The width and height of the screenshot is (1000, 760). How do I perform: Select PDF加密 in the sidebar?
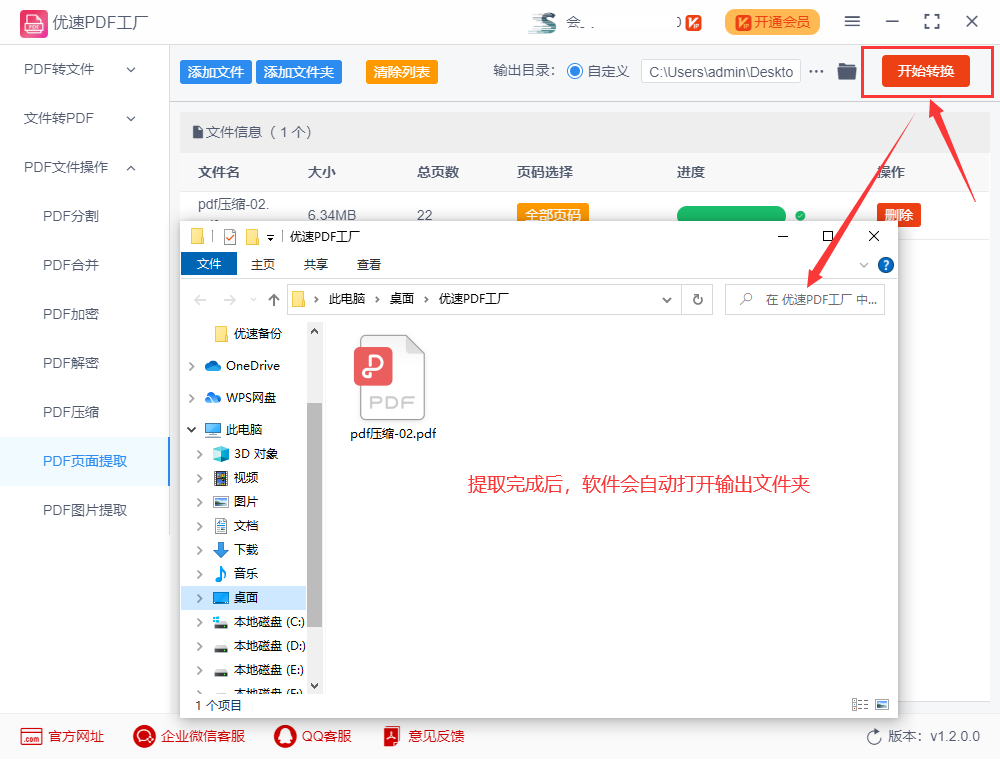[71, 314]
